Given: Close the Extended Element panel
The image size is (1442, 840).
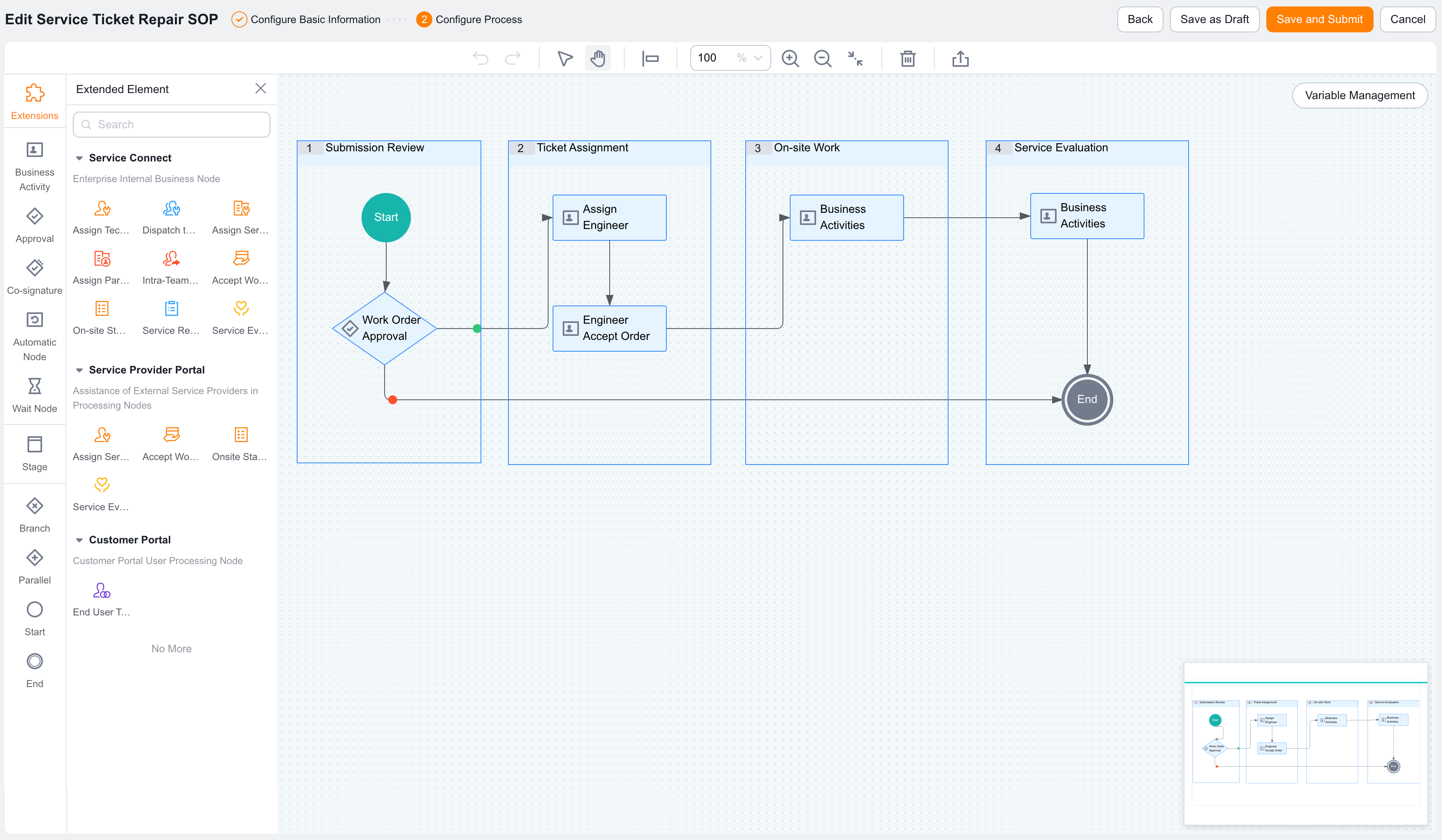Looking at the screenshot, I should click(260, 89).
